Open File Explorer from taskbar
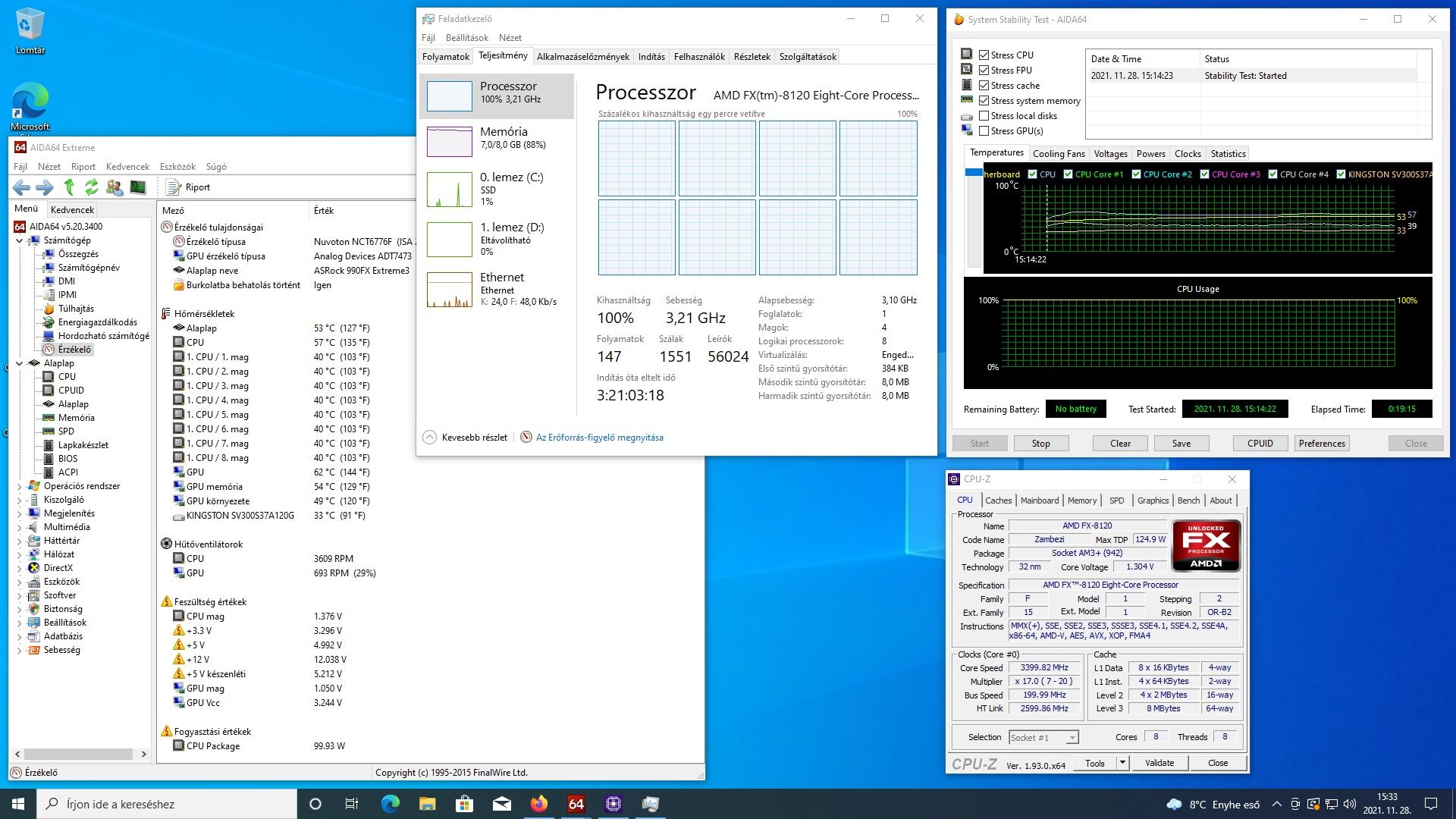Image resolution: width=1456 pixels, height=819 pixels. (x=427, y=804)
